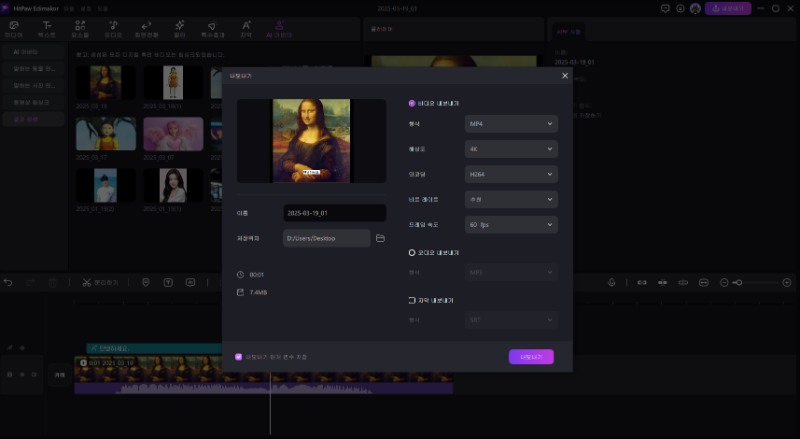Screen dimensions: 800x439
Task: Select the audio export radio button
Action: (x=412, y=253)
